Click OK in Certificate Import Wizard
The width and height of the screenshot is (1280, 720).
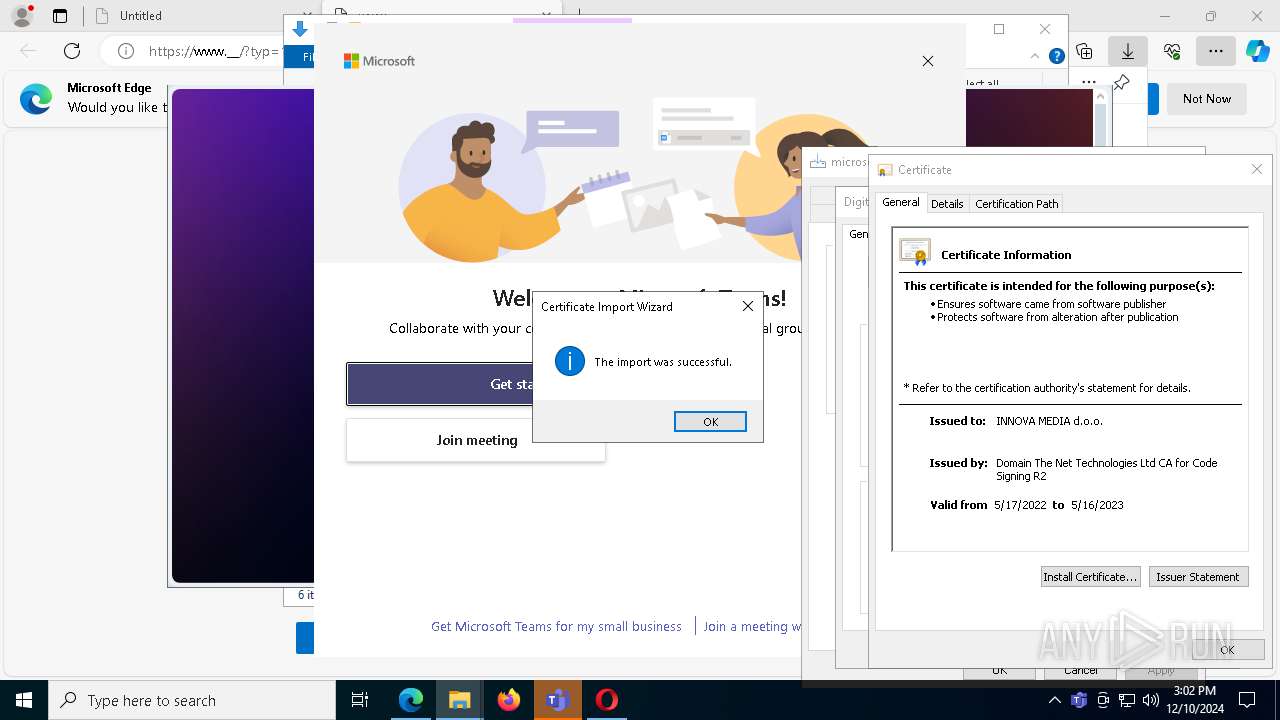710,421
